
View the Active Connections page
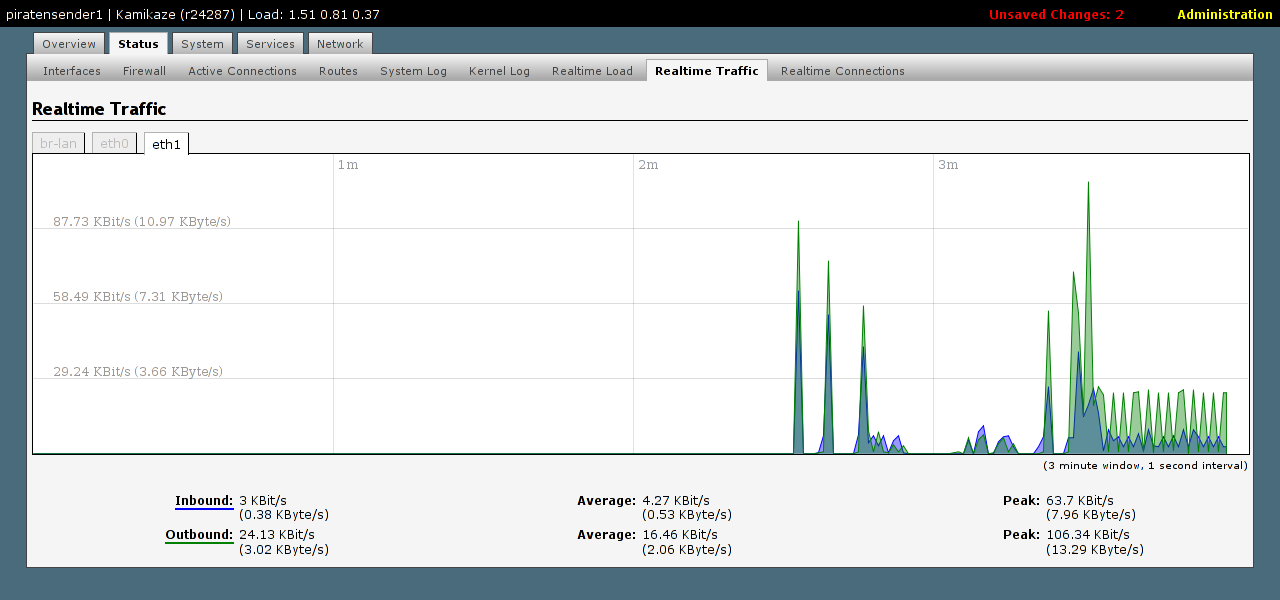pyautogui.click(x=242, y=71)
